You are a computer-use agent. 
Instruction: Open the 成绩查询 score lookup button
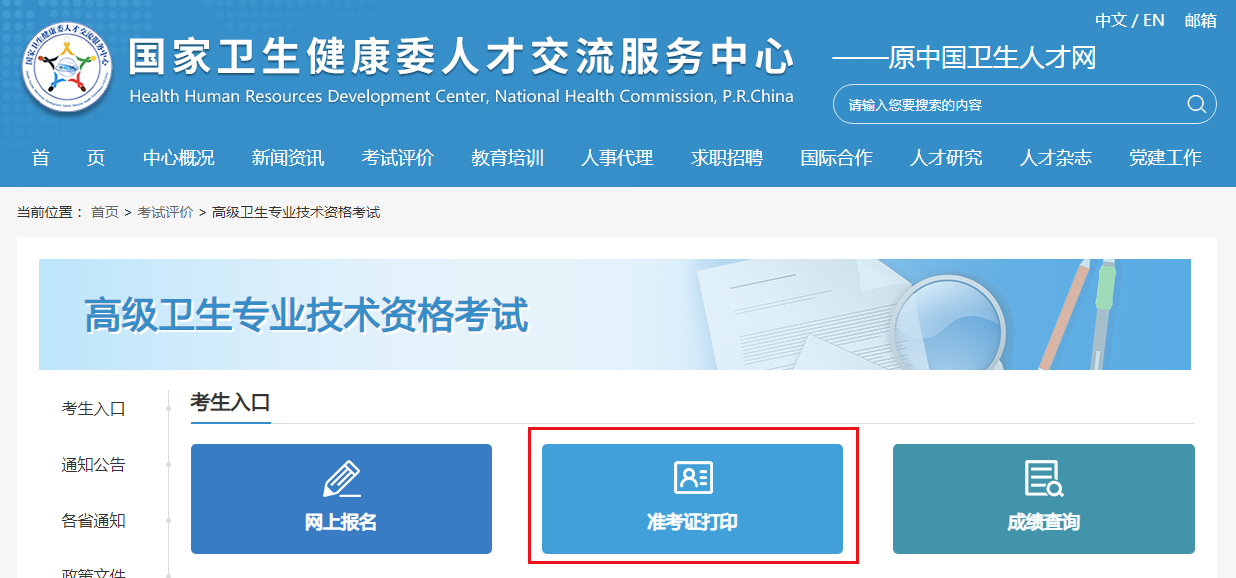point(1044,499)
